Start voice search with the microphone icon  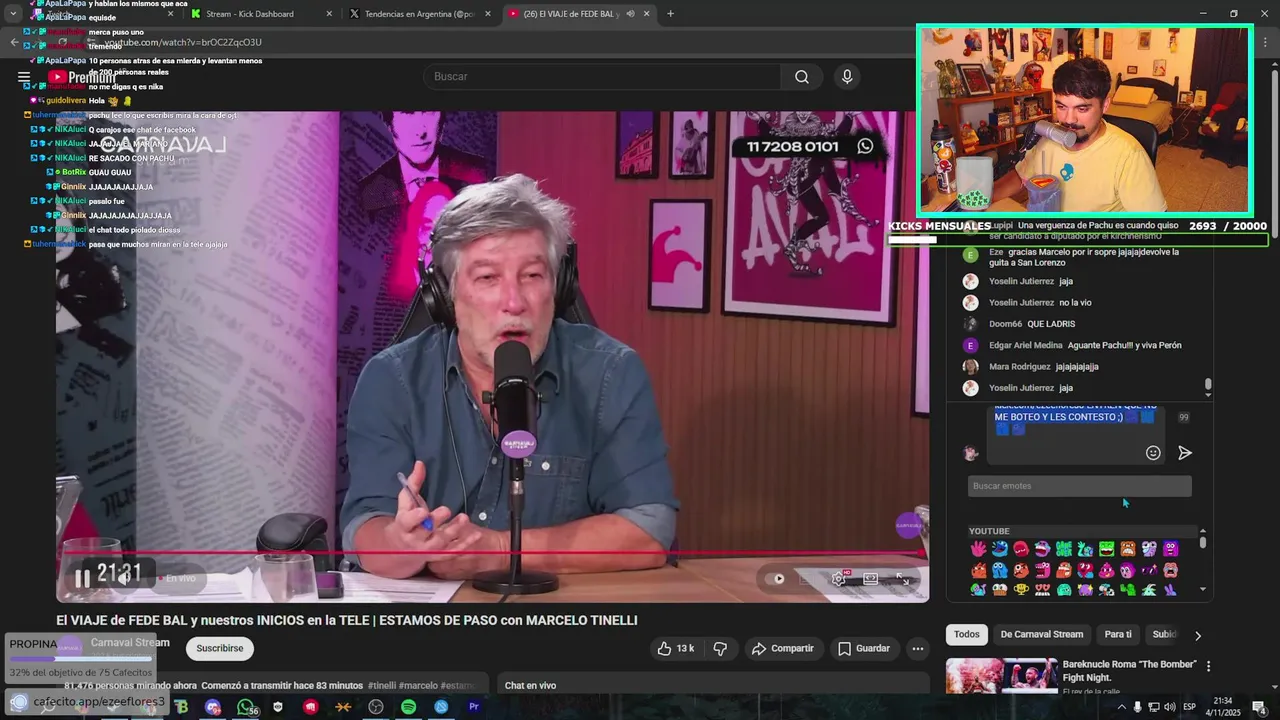point(847,77)
